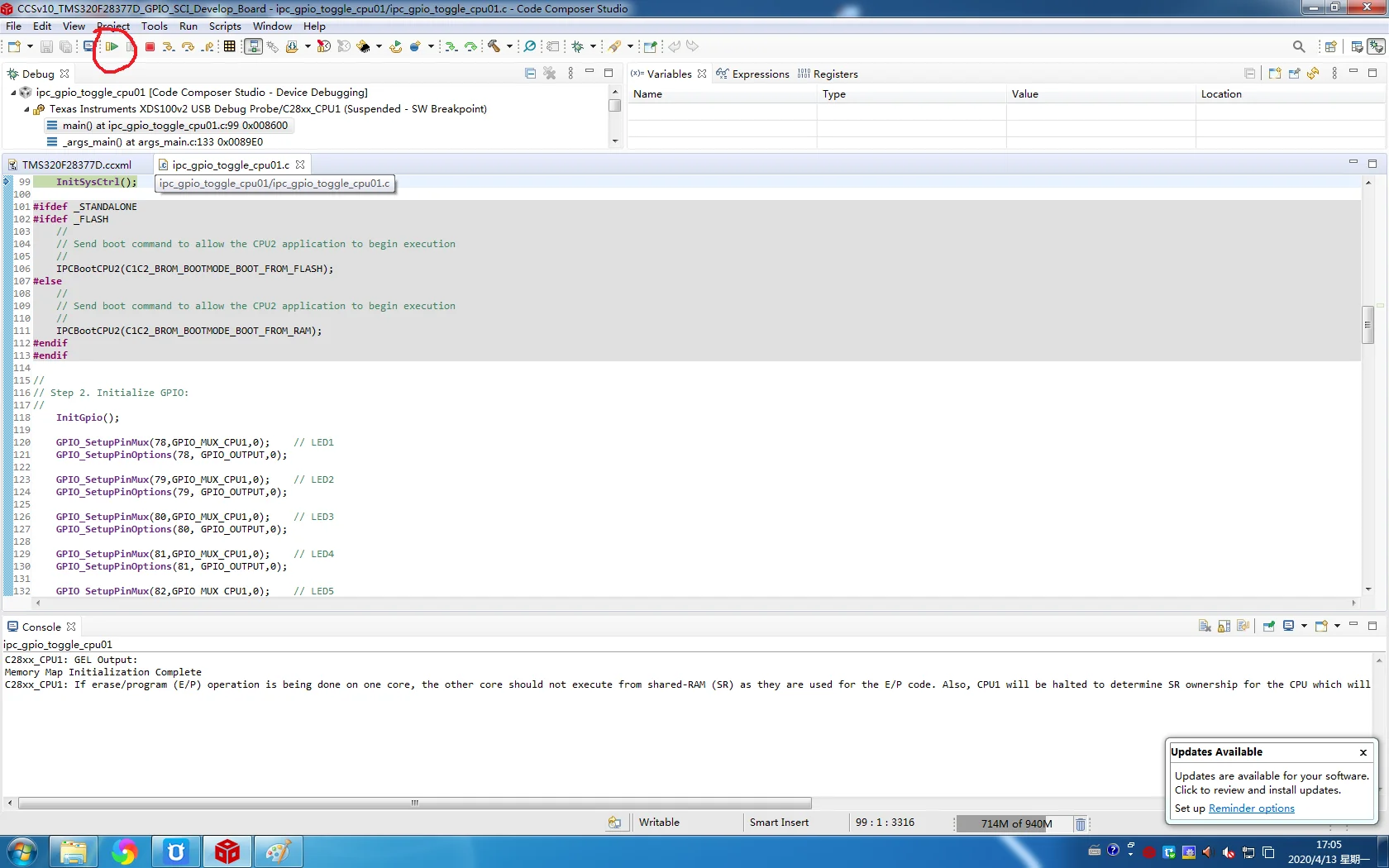Click Refresh in the Variables view toolbar

(1314, 74)
